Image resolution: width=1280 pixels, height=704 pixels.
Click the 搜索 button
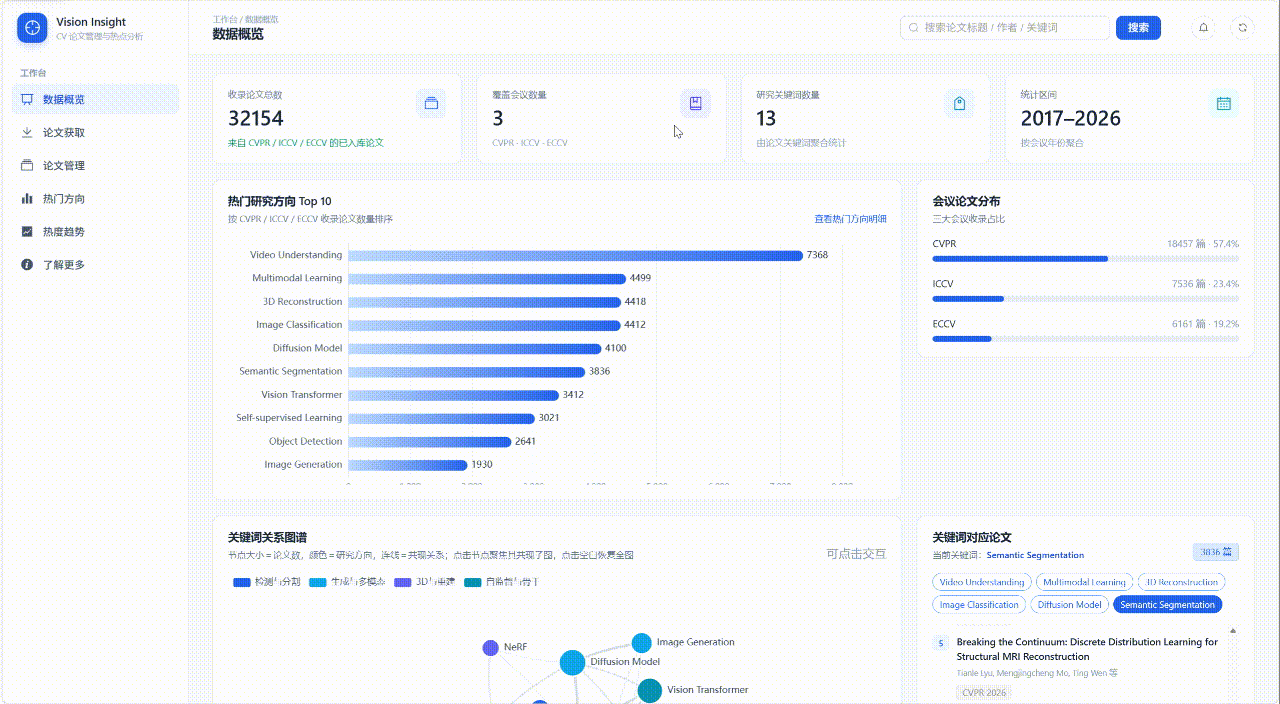1138,28
